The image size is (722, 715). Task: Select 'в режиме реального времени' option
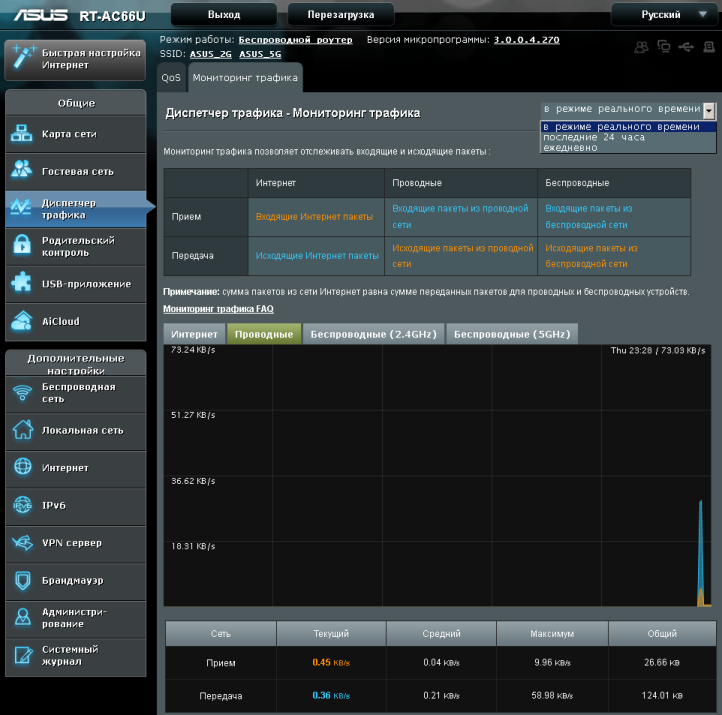pos(628,126)
